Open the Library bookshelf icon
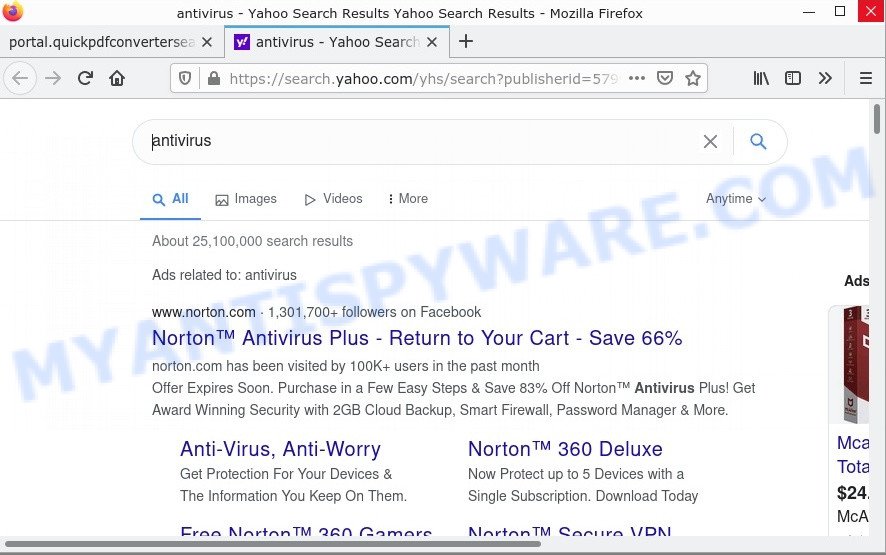The width and height of the screenshot is (886, 555). [x=761, y=78]
